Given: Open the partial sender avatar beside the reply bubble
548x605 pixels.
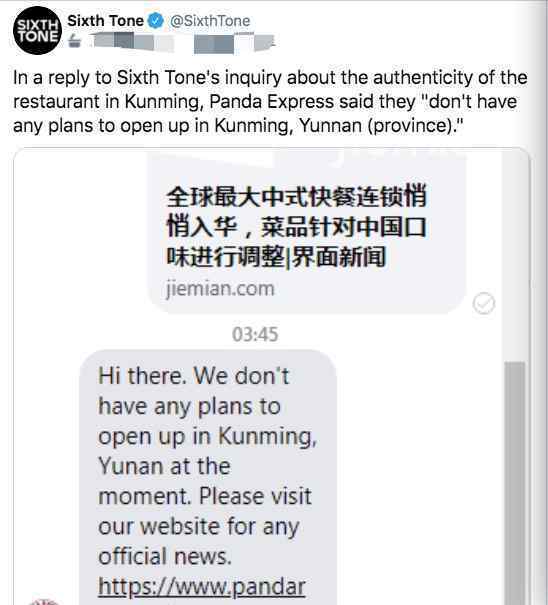Looking at the screenshot, I should tap(44, 601).
